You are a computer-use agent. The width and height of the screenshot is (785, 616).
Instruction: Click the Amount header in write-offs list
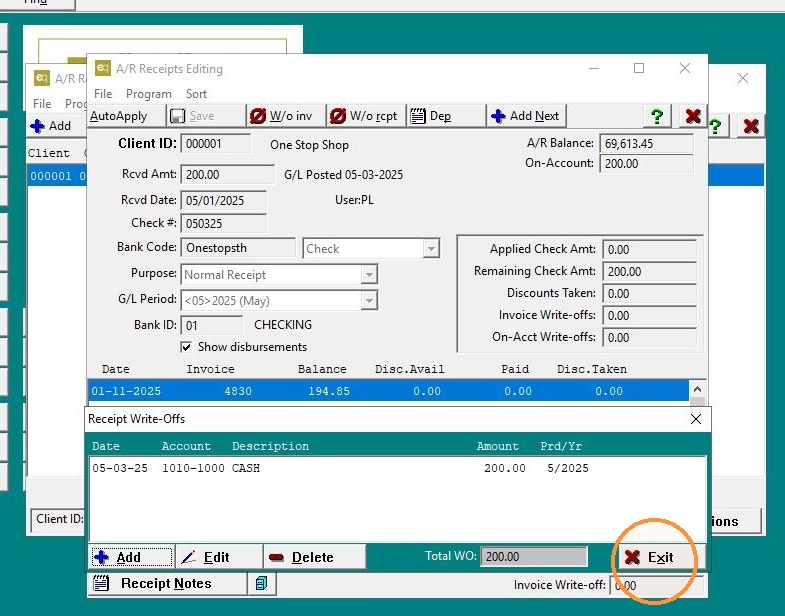(x=498, y=446)
